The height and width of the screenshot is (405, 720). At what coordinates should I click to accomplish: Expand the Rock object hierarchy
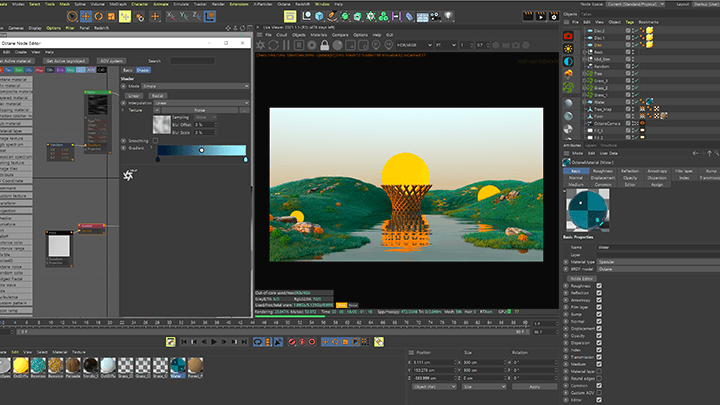pos(585,52)
